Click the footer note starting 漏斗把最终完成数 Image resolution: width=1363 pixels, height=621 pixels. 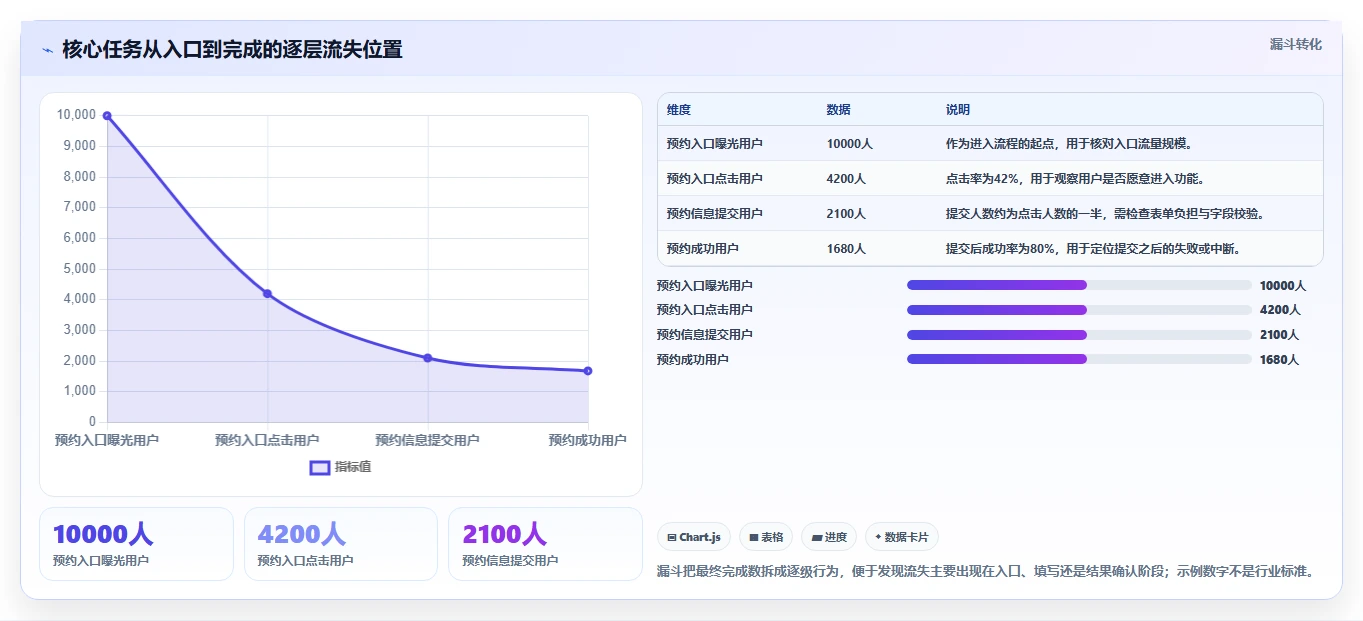985,572
